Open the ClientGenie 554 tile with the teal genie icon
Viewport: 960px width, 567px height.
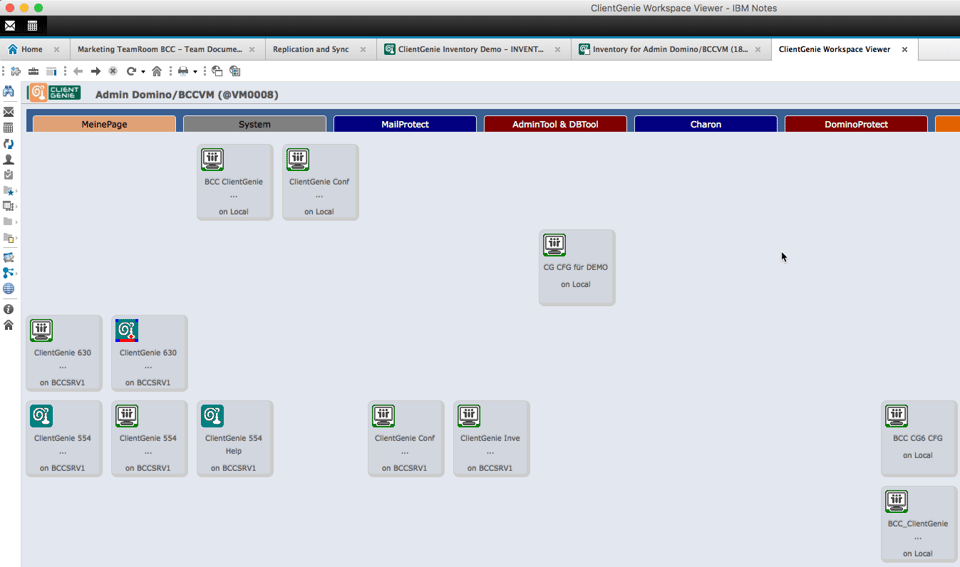(x=64, y=438)
